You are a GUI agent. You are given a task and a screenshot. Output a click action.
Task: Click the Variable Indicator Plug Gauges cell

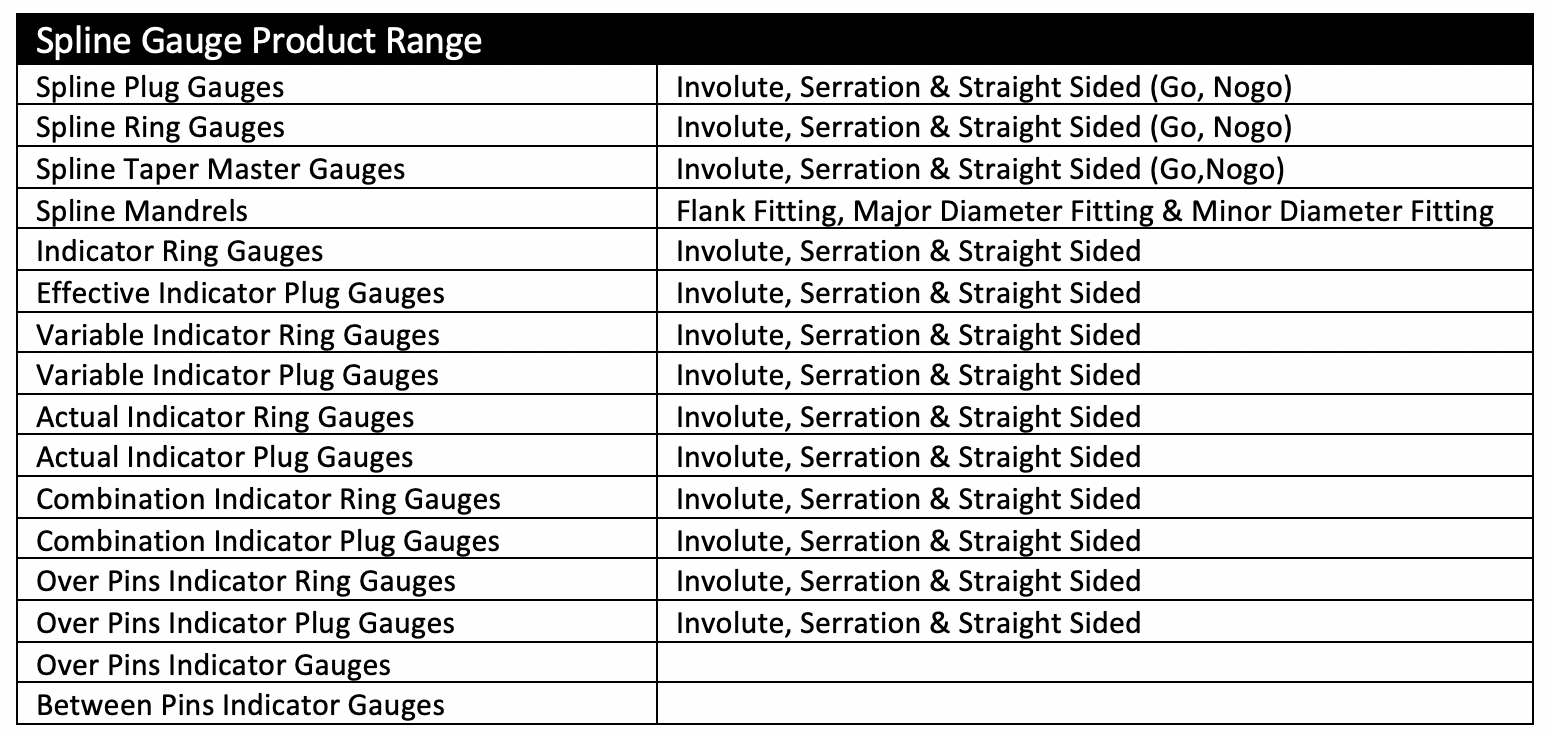(x=337, y=375)
